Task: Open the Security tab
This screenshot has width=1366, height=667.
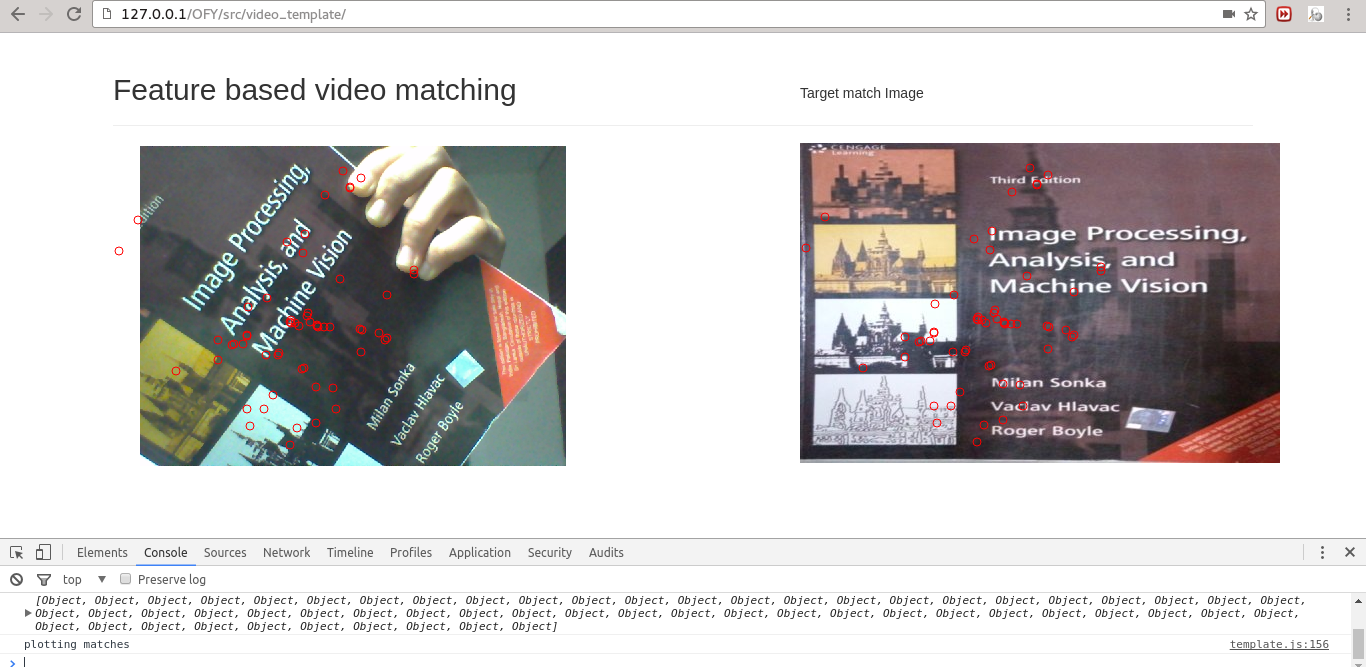Action: click(x=550, y=552)
